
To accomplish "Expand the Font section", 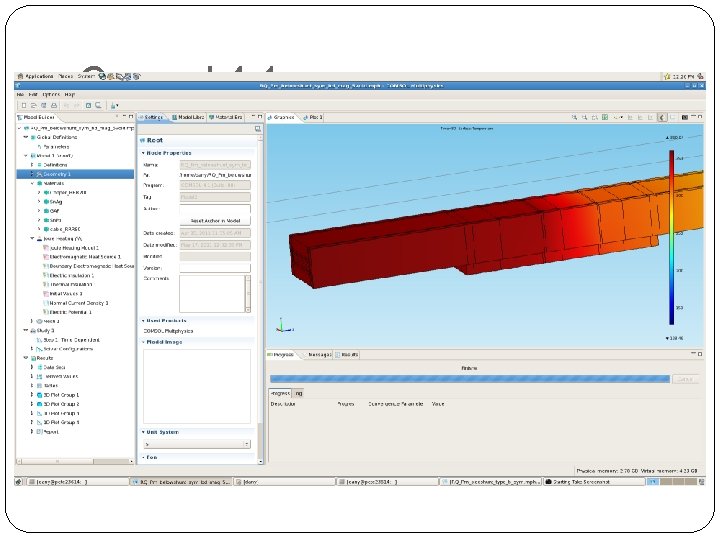I will pyautogui.click(x=143, y=457).
